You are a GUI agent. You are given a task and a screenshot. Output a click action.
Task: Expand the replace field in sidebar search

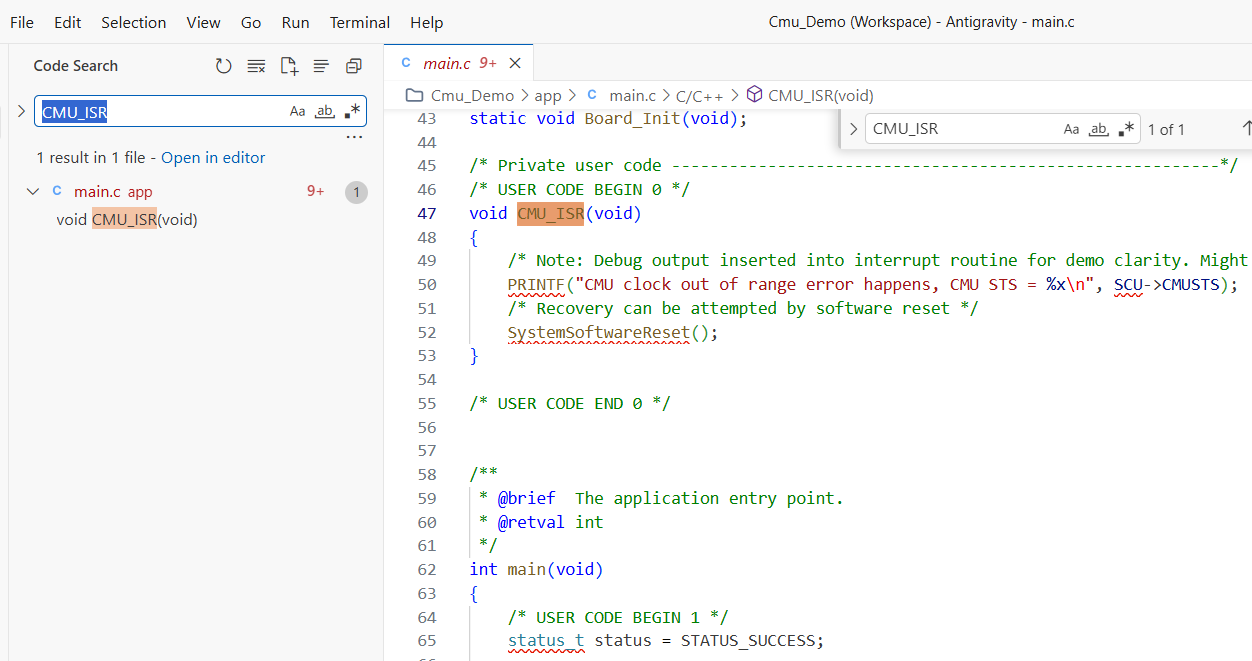coord(21,111)
